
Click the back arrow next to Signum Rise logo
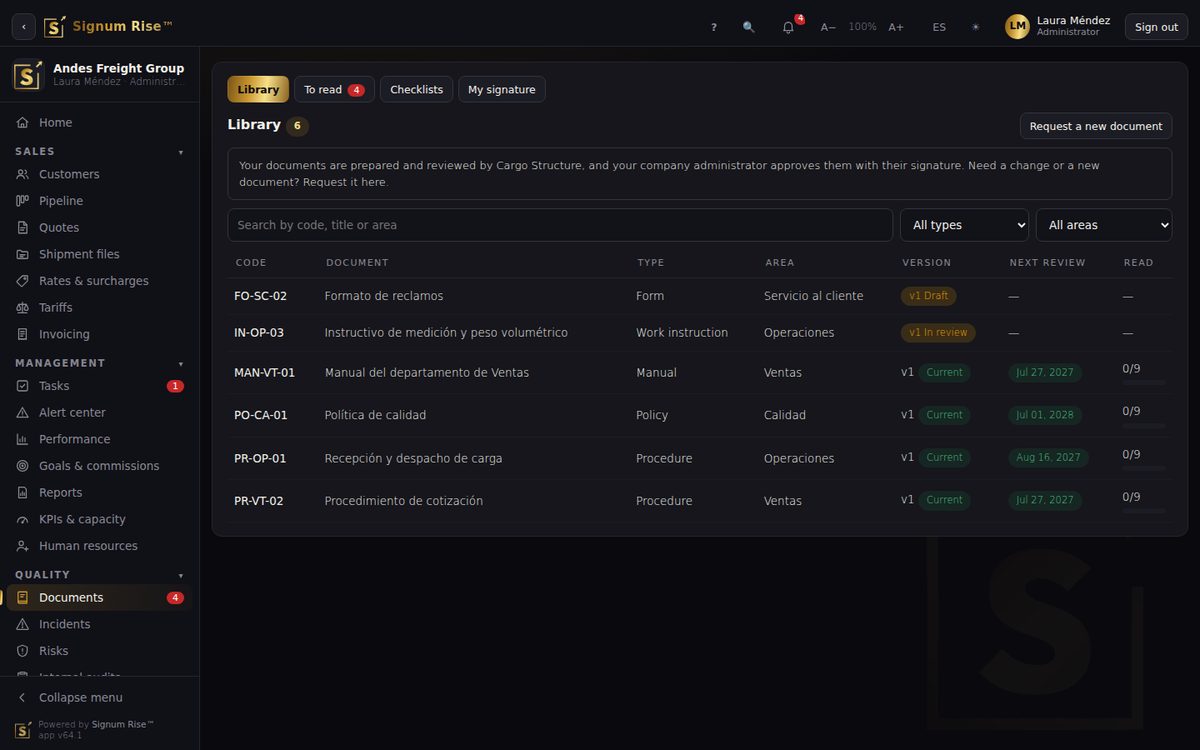tap(24, 27)
